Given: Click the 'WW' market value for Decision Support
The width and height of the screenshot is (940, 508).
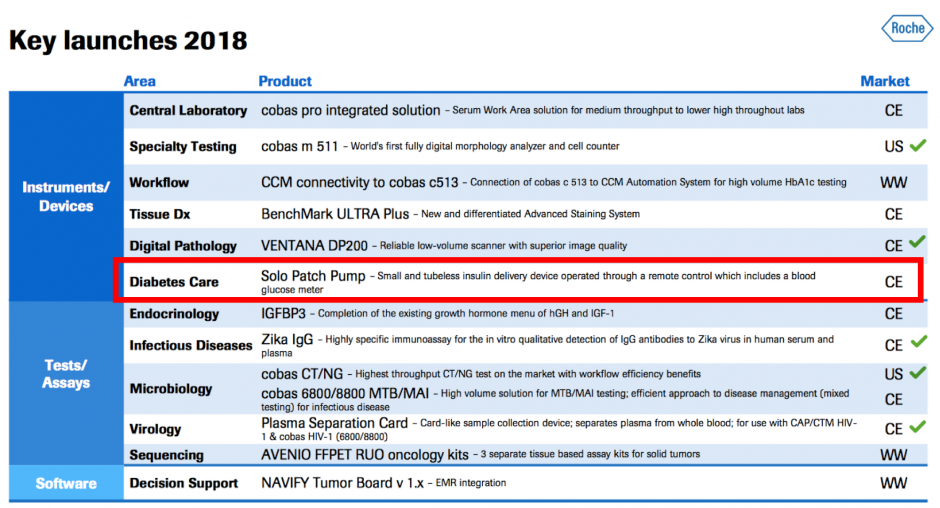Looking at the screenshot, I should (x=893, y=483).
